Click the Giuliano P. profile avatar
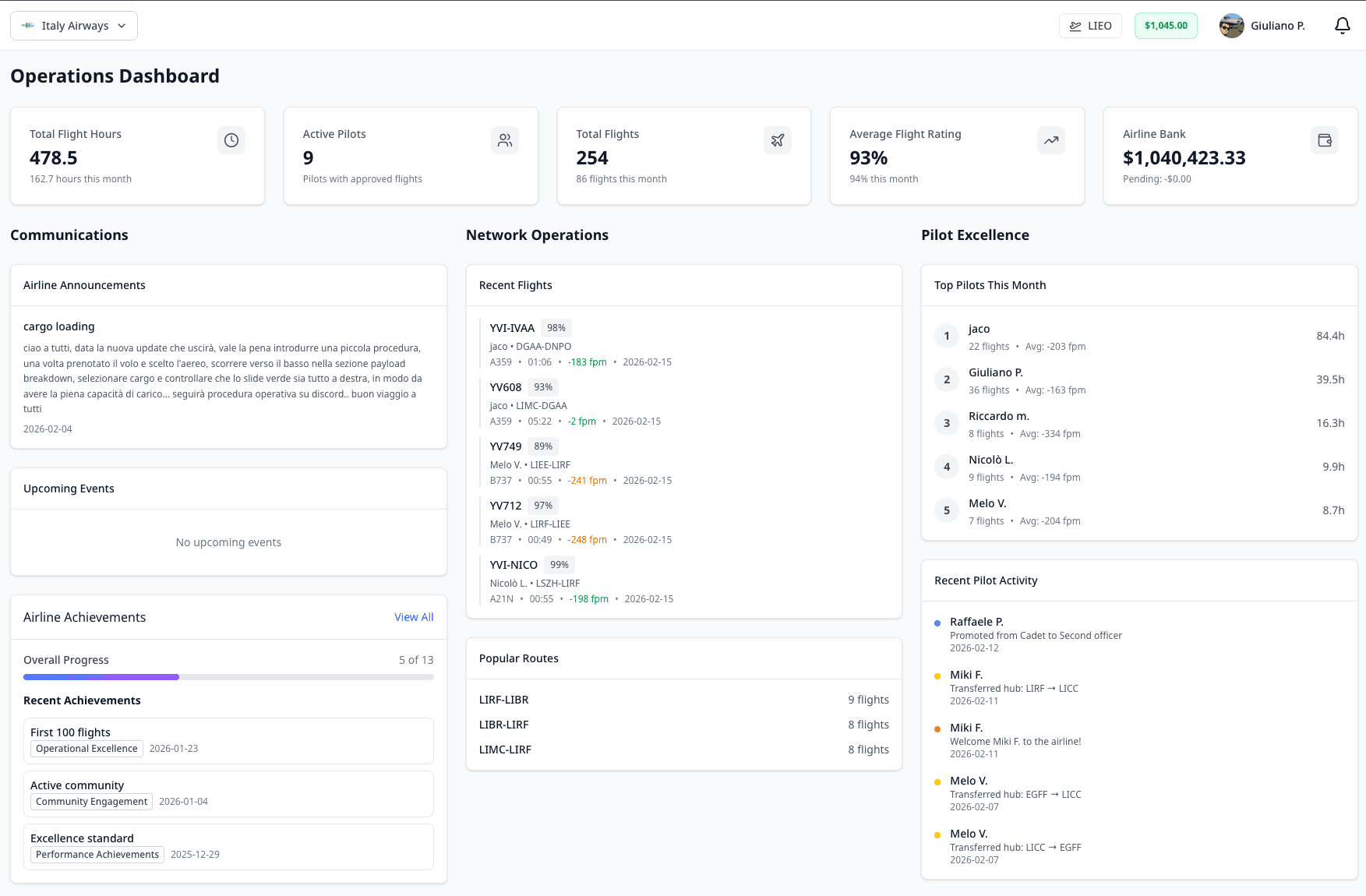 [x=1231, y=26]
